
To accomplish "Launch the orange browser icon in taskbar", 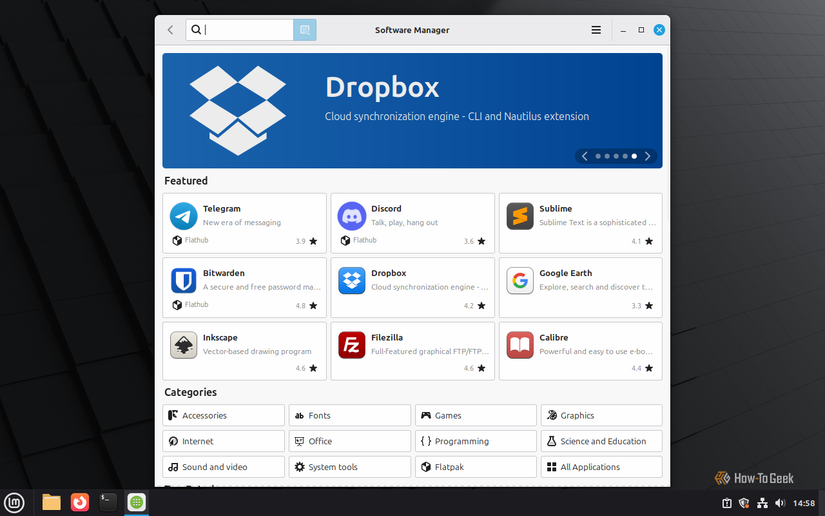I will pos(79,502).
